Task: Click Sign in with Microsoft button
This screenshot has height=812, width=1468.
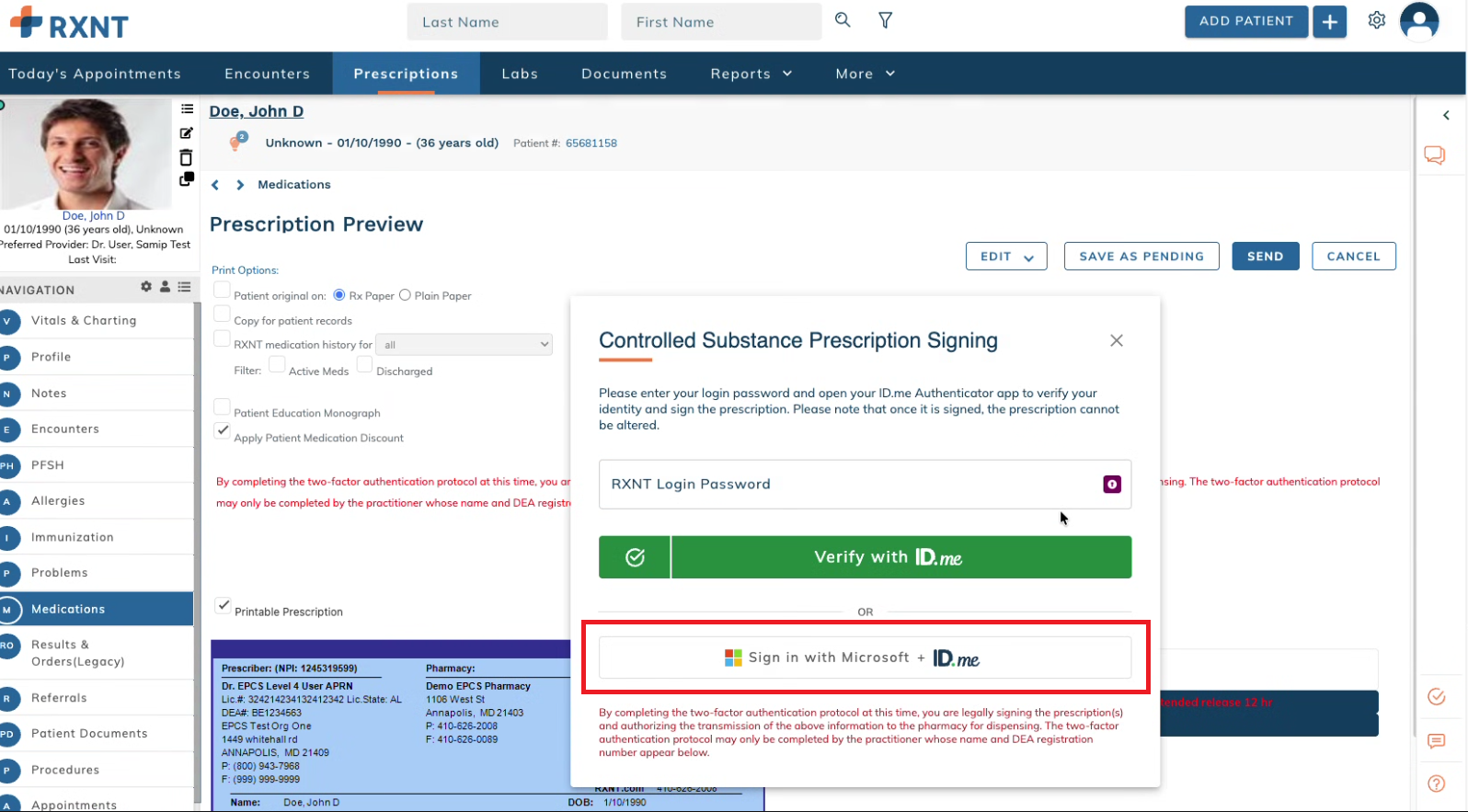Action: 865,658
